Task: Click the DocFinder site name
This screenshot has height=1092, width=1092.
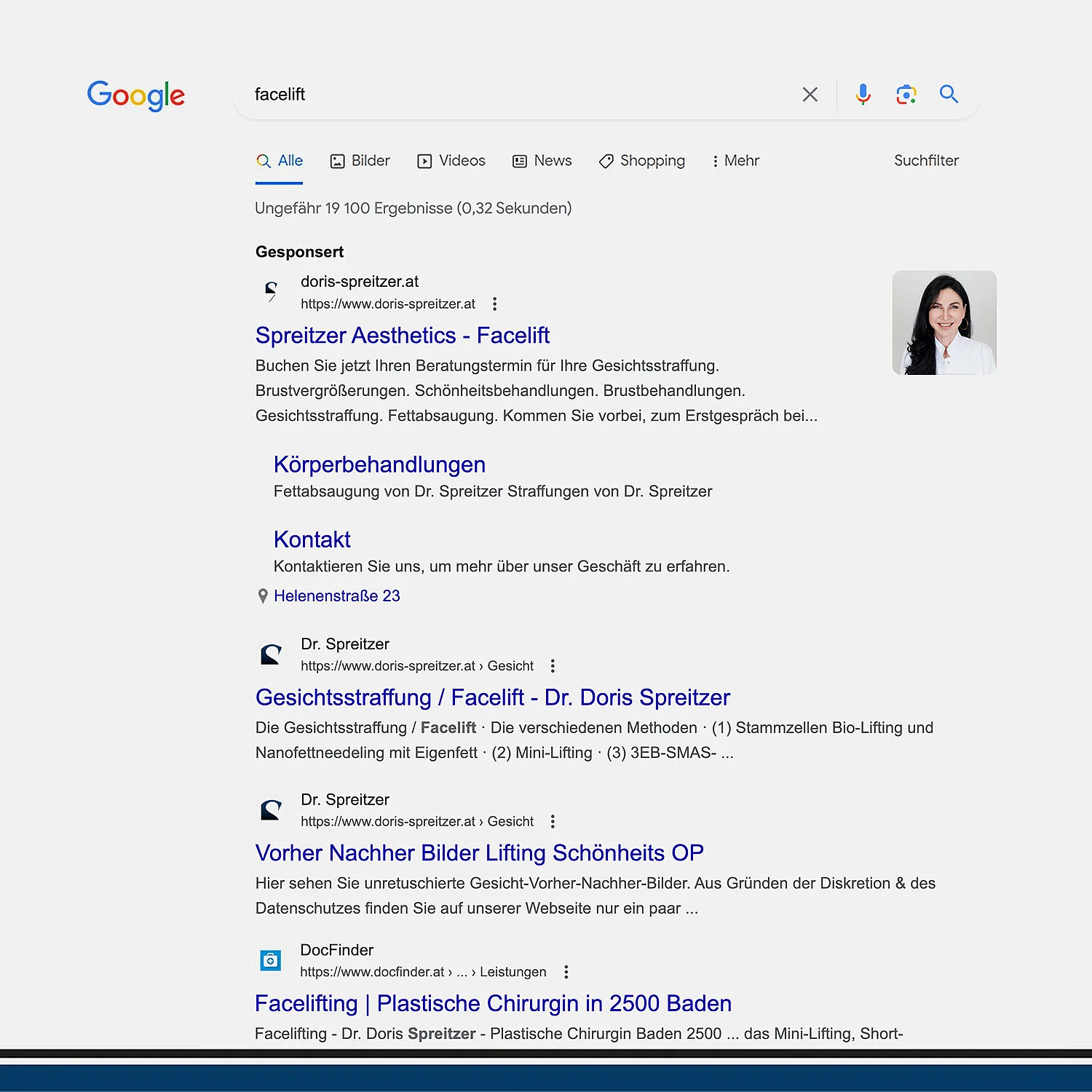Action: click(x=336, y=950)
